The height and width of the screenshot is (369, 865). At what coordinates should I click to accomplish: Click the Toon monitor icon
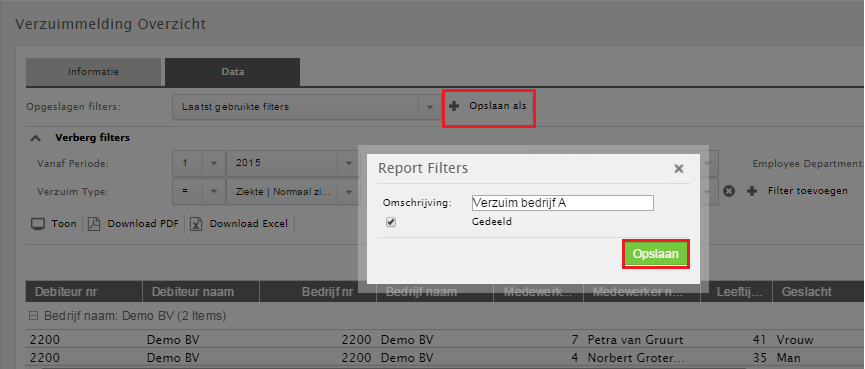38,224
